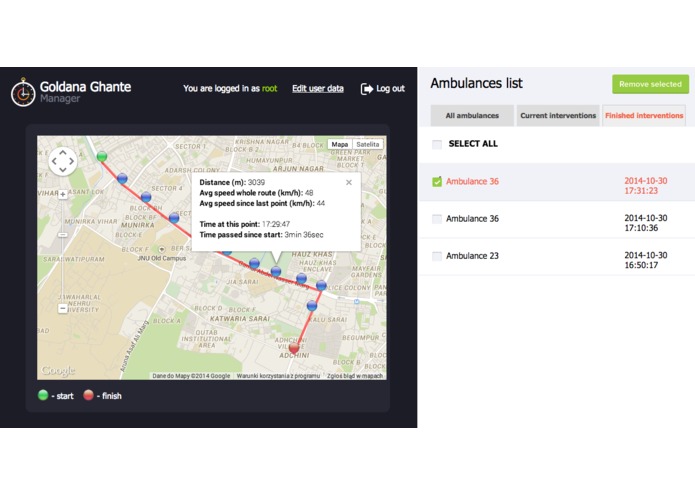Open Edit user data link
The height and width of the screenshot is (494, 695).
click(x=318, y=89)
